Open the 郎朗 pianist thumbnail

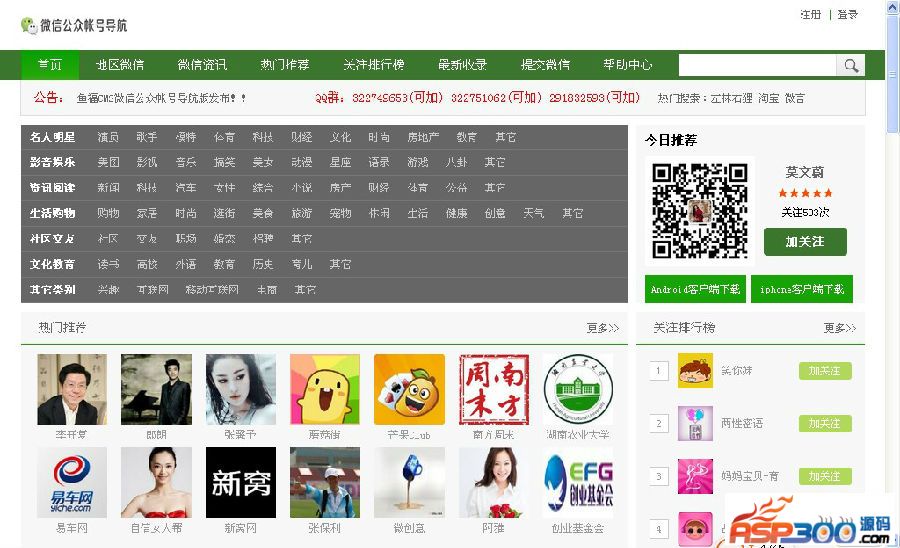[x=156, y=389]
